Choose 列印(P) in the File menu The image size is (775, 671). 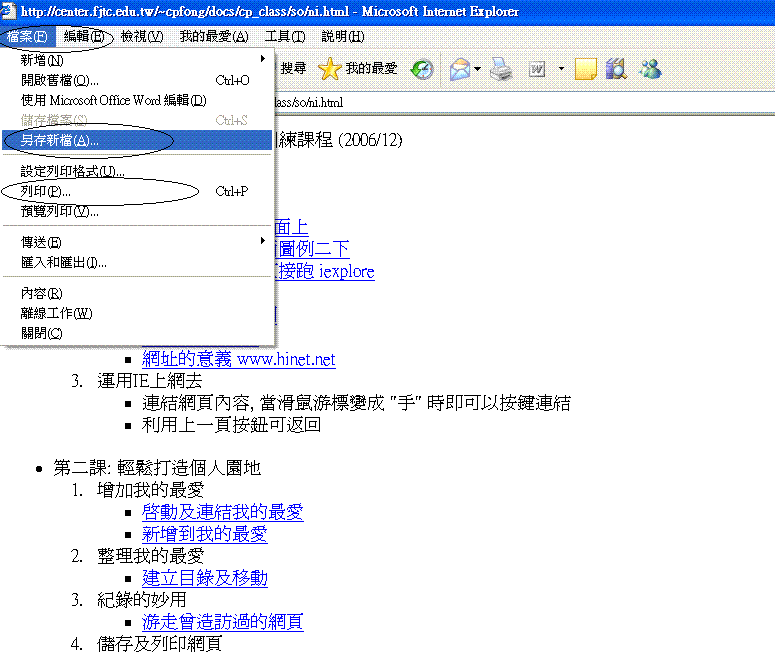(46, 191)
